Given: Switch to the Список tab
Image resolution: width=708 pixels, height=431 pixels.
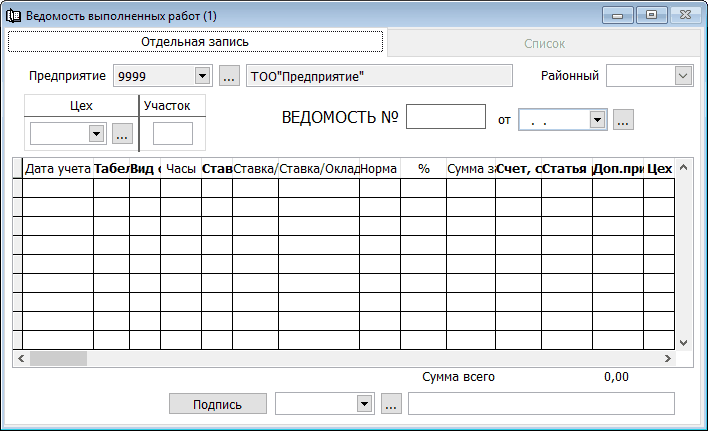Looking at the screenshot, I should [x=544, y=43].
